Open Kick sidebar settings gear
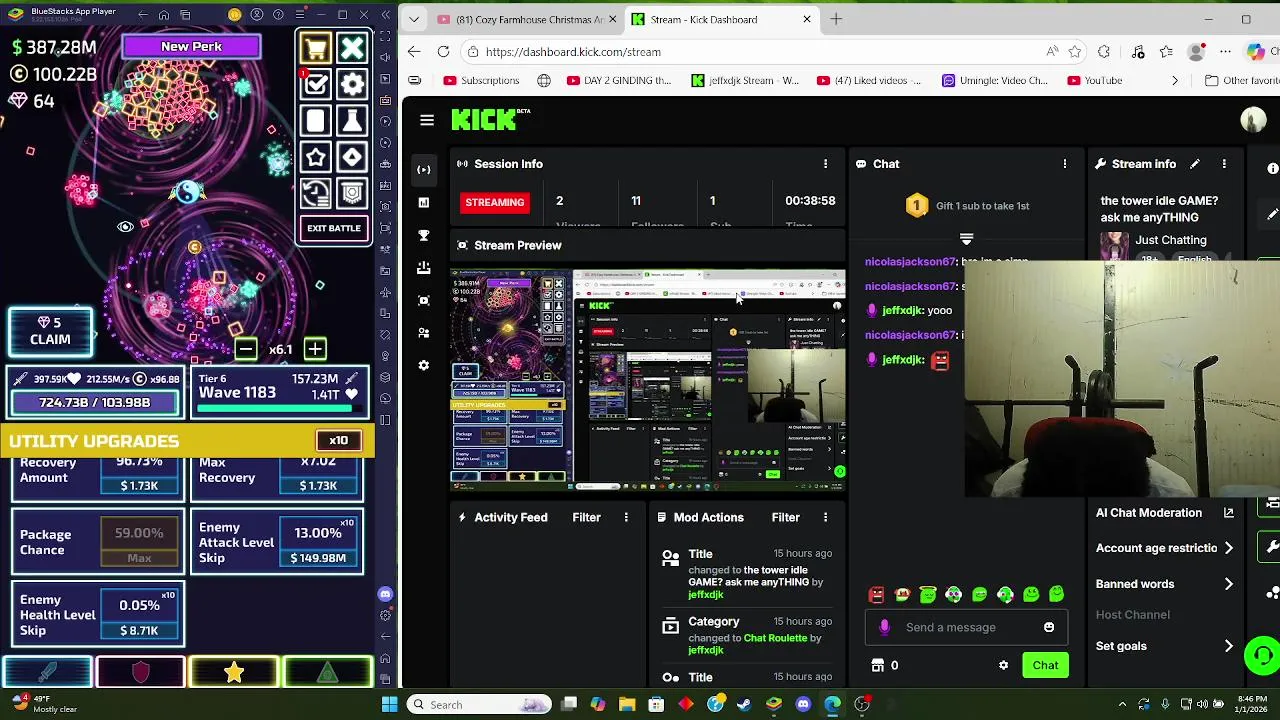The width and height of the screenshot is (1280, 720). point(424,365)
